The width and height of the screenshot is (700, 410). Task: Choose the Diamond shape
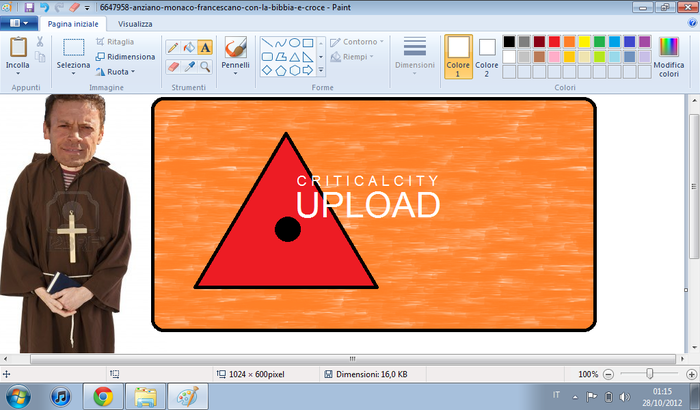[x=267, y=70]
